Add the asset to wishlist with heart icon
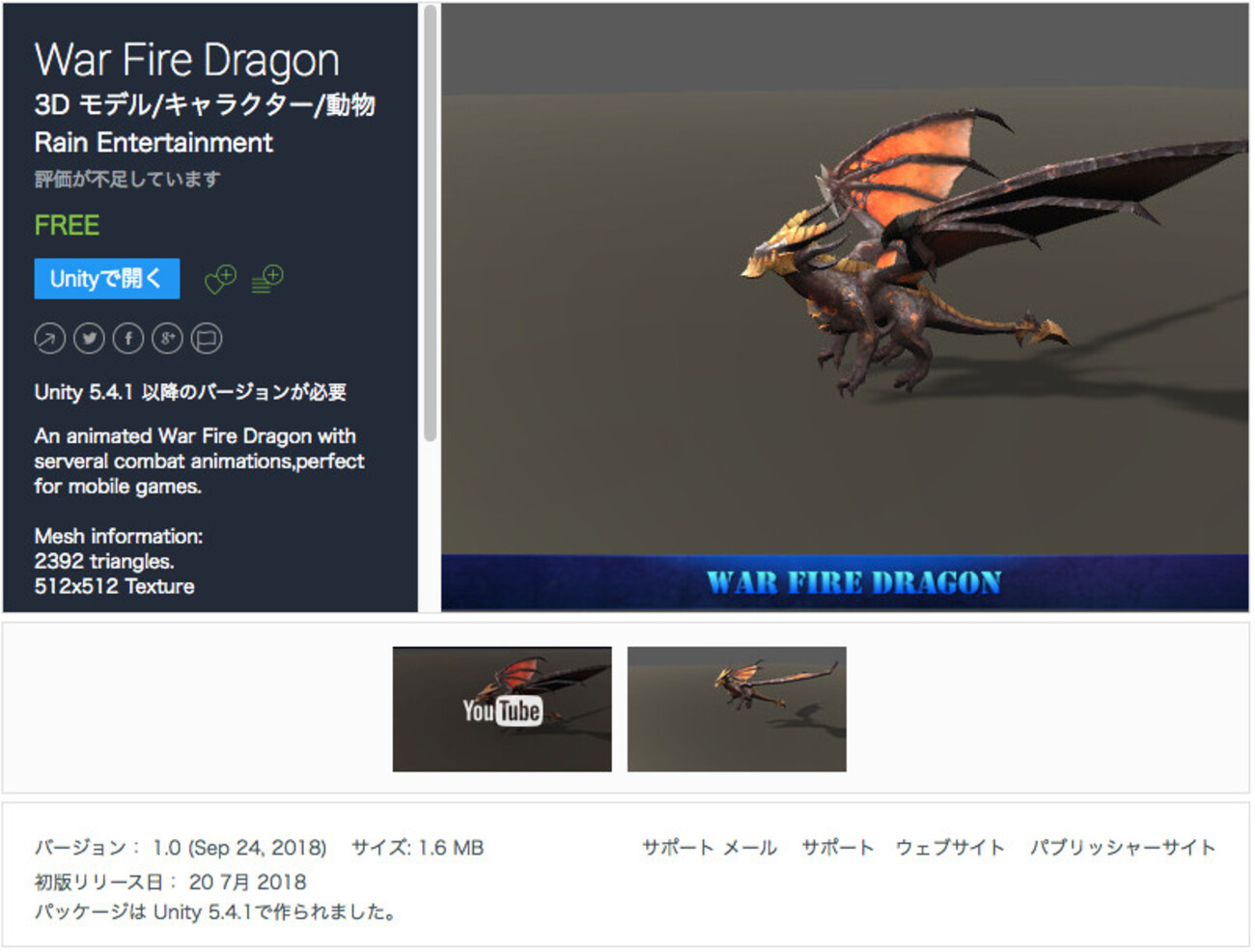Image resolution: width=1255 pixels, height=952 pixels. (220, 279)
